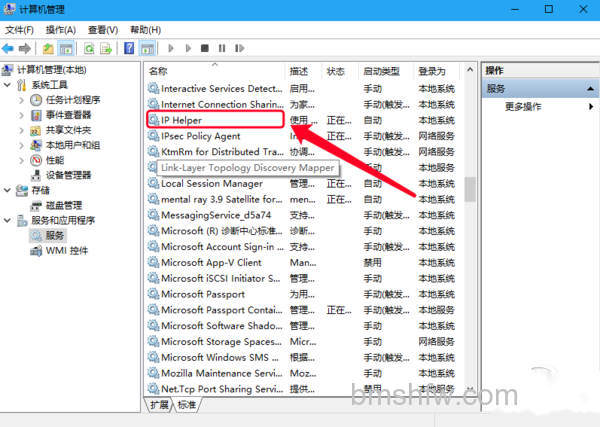
Task: Open 设备管理器 in the tree
Action: pyautogui.click(x=68, y=175)
